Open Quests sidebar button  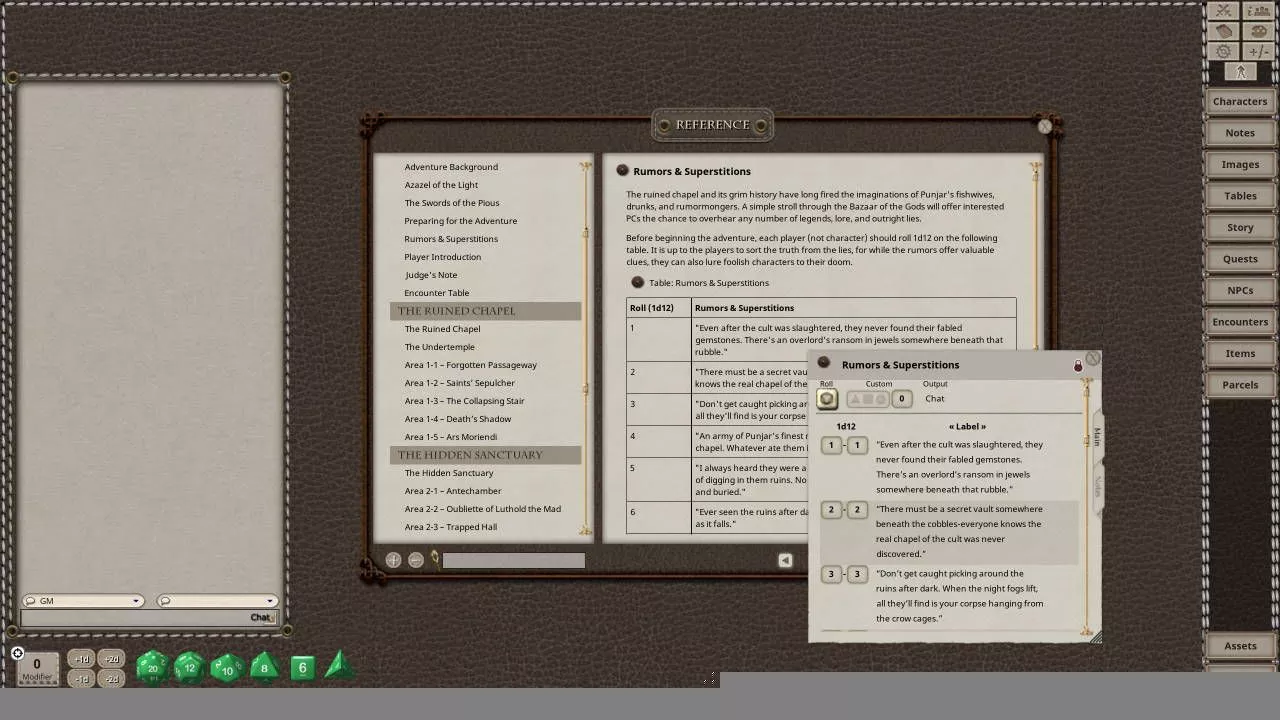(1240, 259)
